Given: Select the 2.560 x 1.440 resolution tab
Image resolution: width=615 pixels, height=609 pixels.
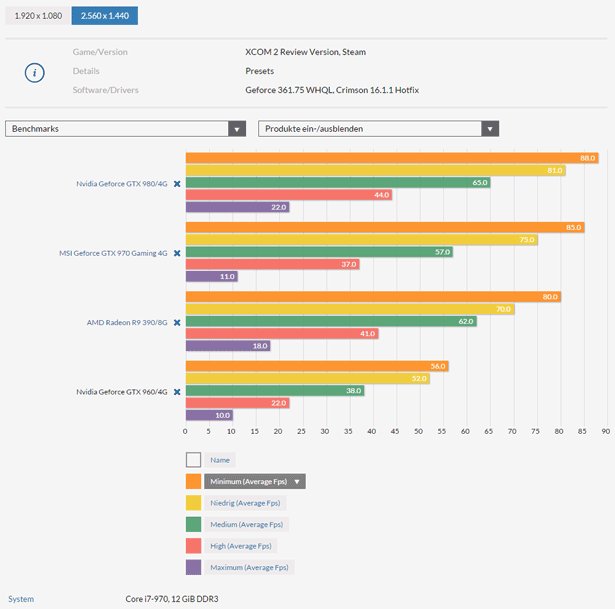Looking at the screenshot, I should coord(104,16).
